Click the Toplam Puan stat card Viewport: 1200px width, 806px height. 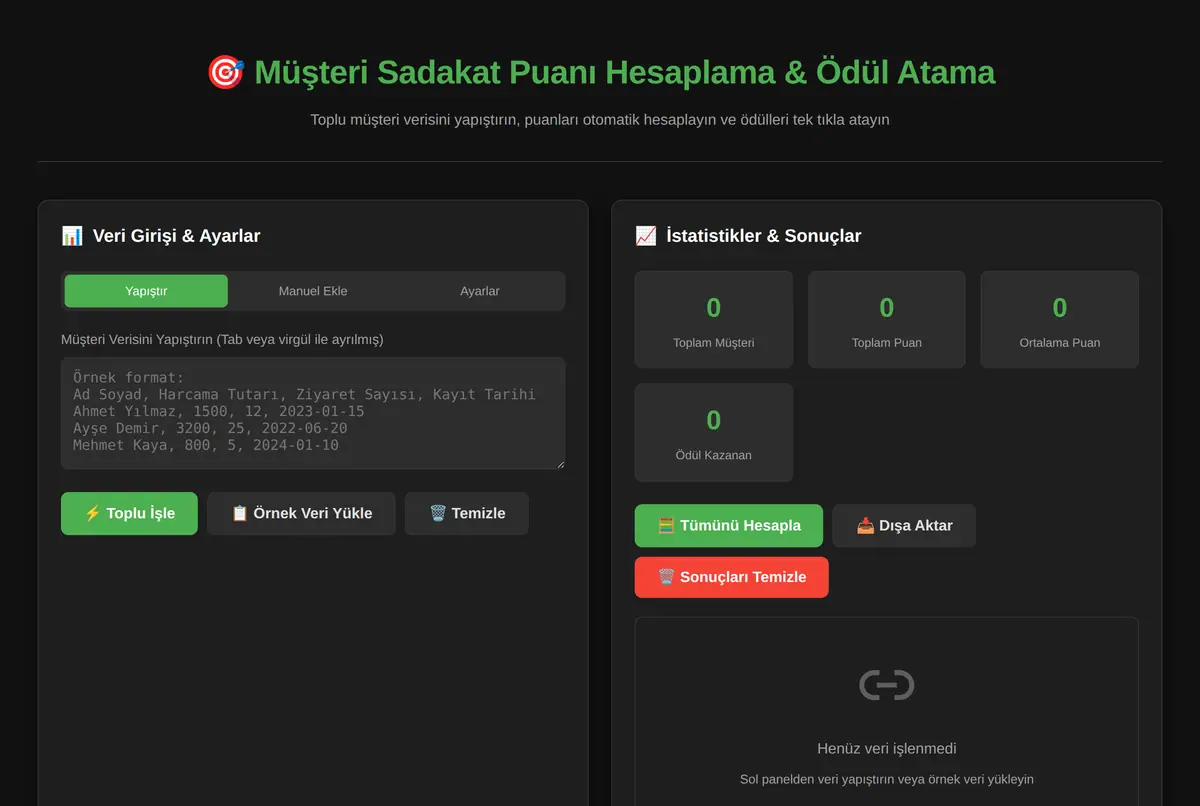point(887,319)
